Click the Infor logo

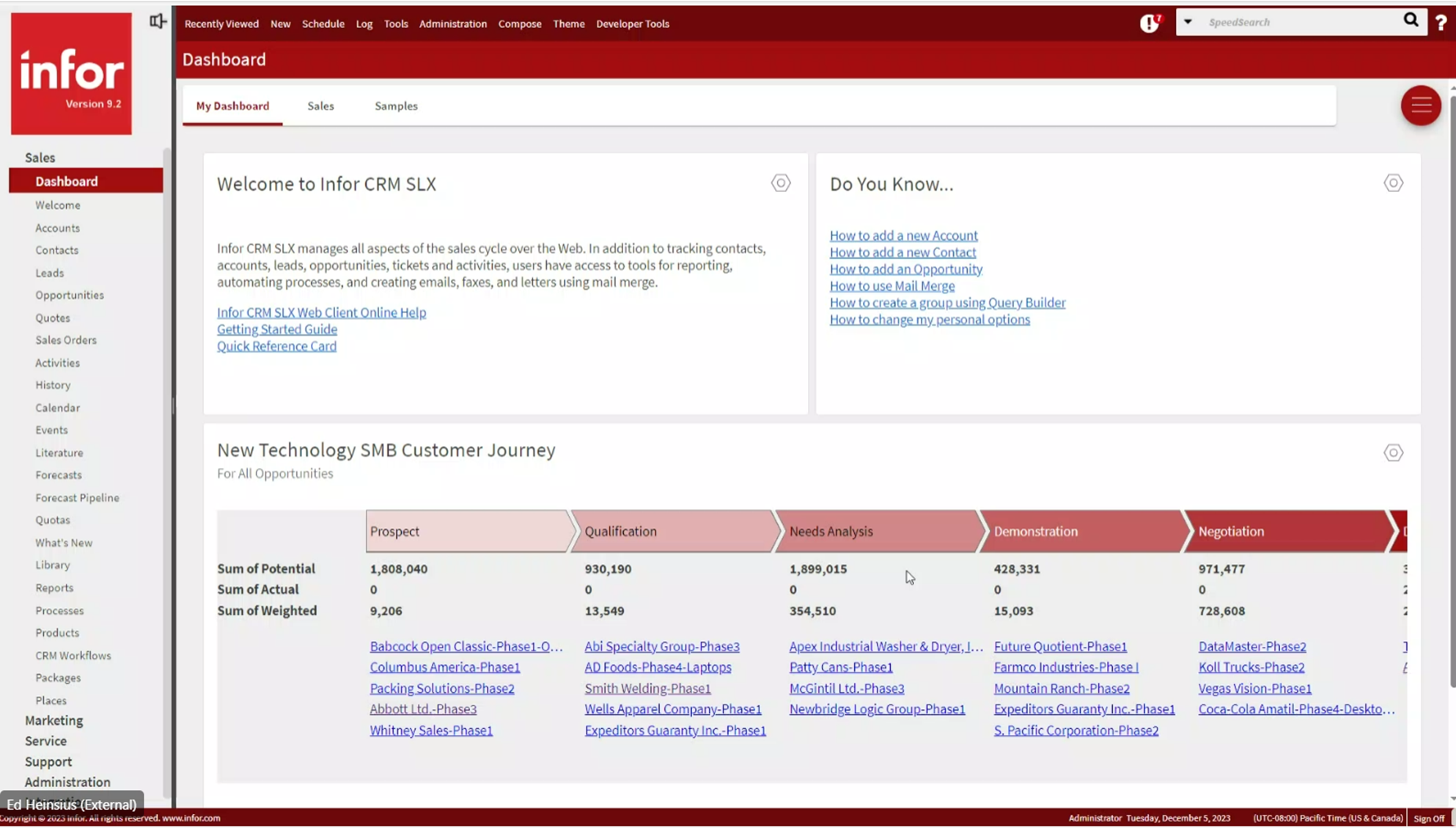pyautogui.click(x=71, y=73)
